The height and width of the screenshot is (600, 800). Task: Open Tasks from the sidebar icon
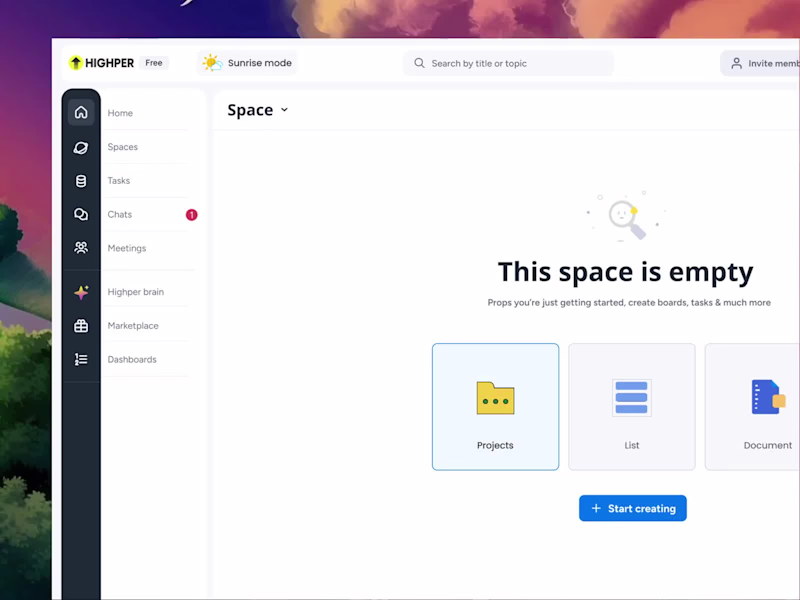pyautogui.click(x=81, y=180)
